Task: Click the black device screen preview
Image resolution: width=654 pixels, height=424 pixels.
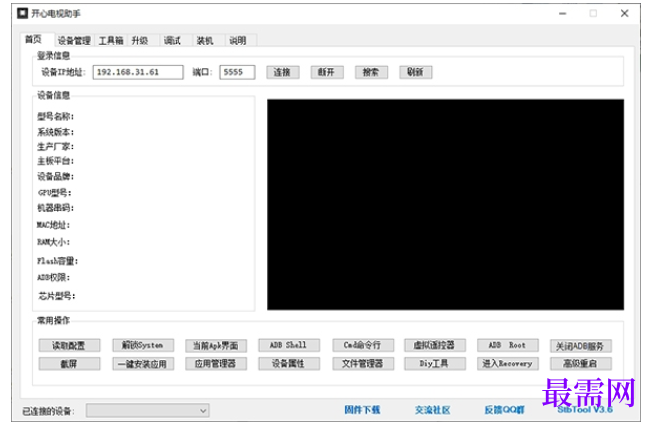Action: tap(445, 204)
